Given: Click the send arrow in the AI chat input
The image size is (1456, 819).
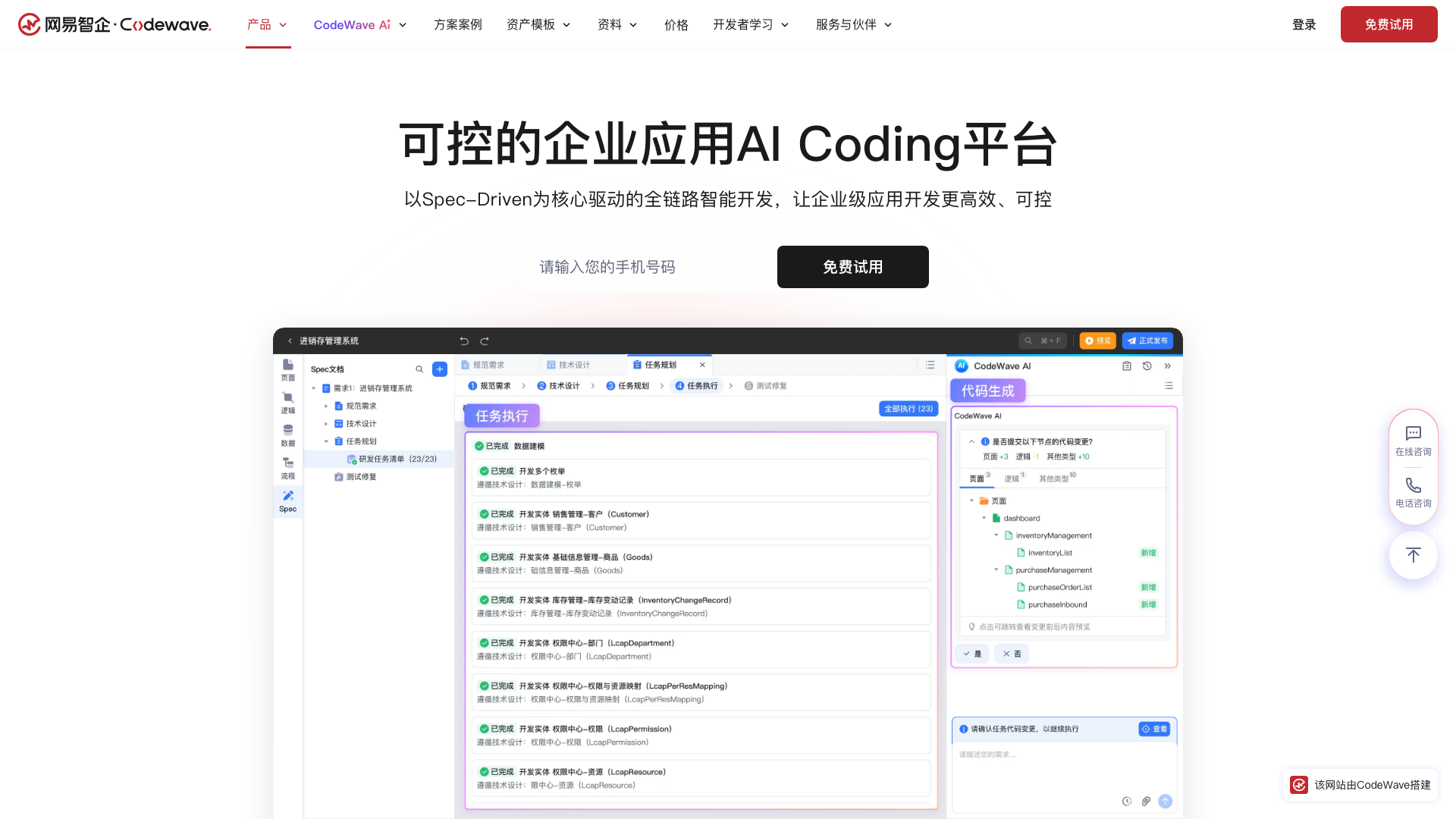Looking at the screenshot, I should pos(1166,802).
